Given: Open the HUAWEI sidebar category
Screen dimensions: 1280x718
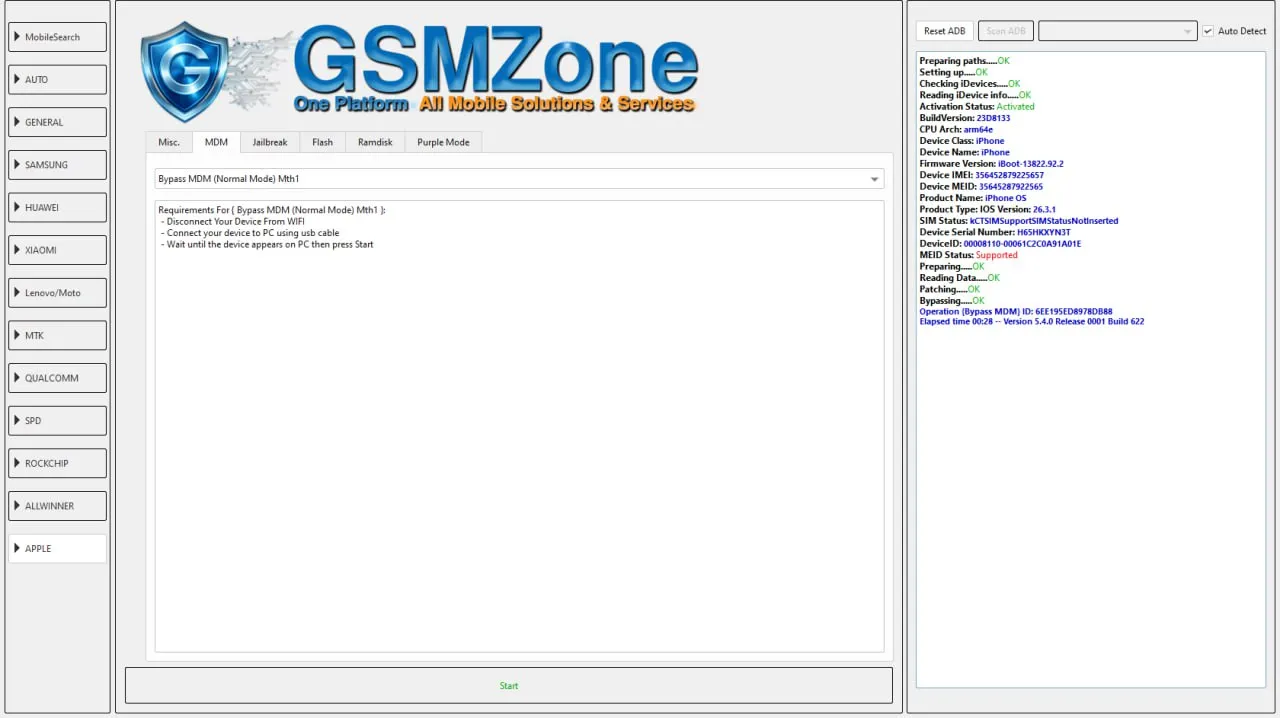Looking at the screenshot, I should pos(57,207).
